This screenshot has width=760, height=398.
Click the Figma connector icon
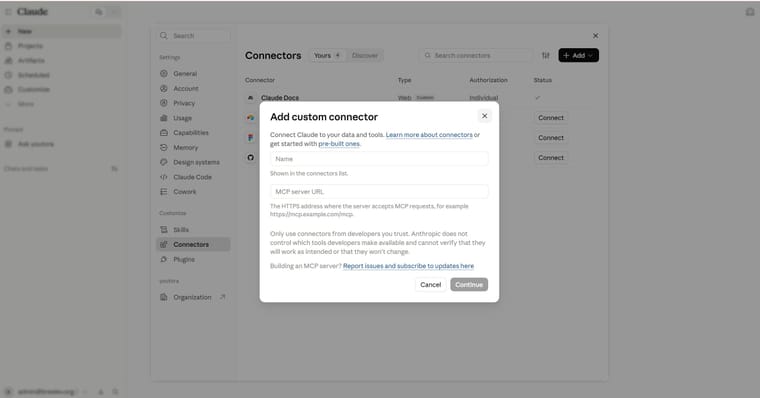tap(251, 138)
